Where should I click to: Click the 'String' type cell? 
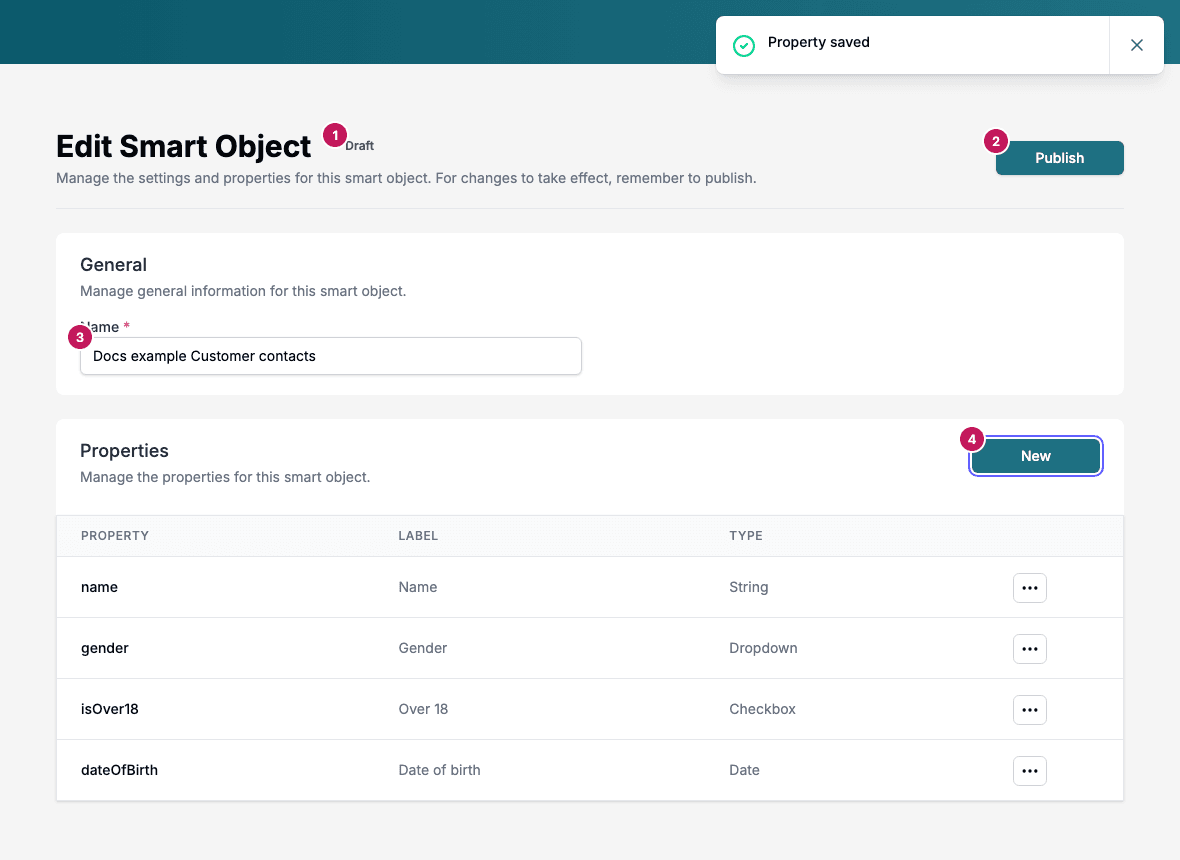click(749, 587)
